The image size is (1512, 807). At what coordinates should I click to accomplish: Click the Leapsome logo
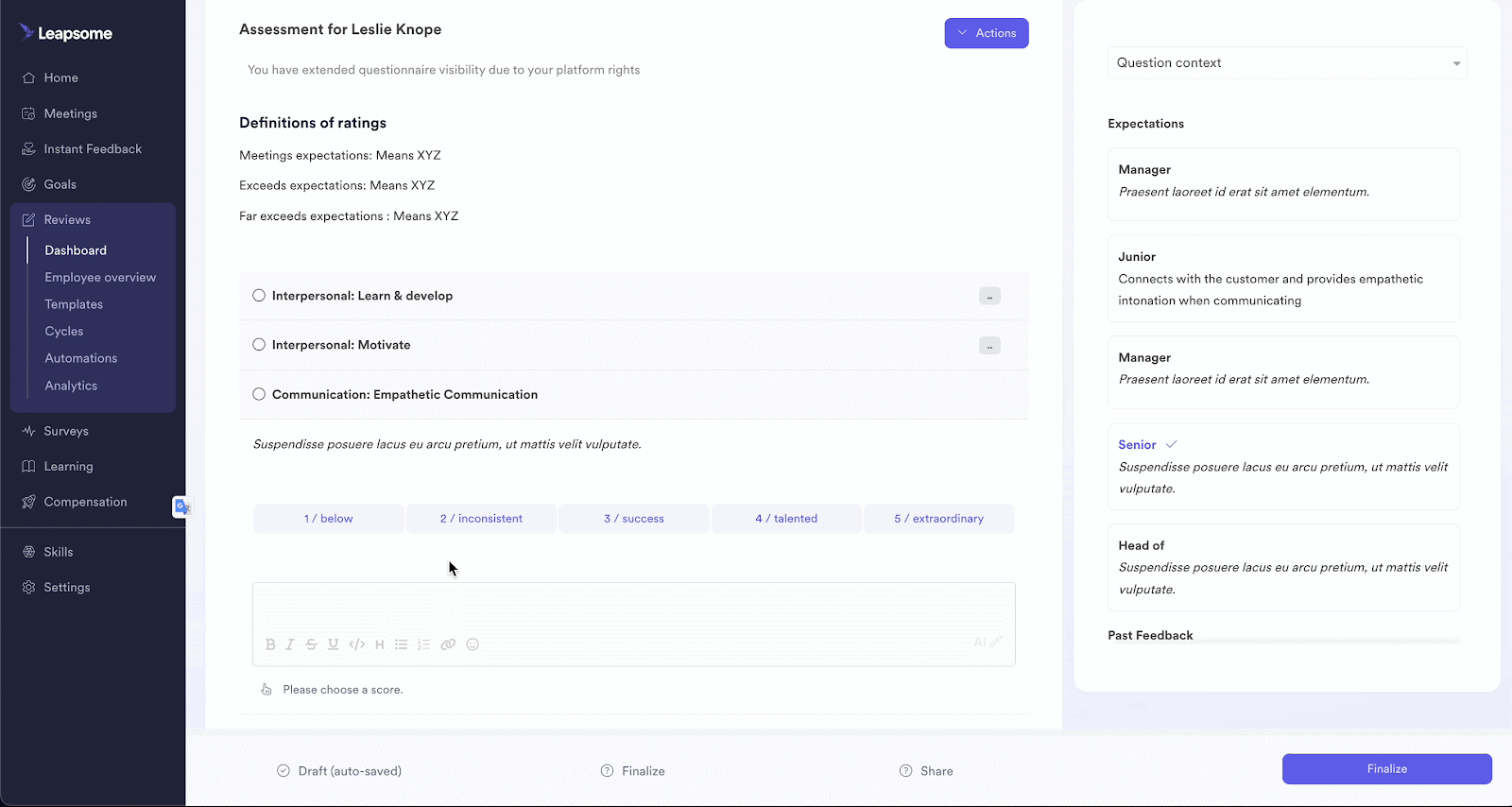[x=66, y=33]
